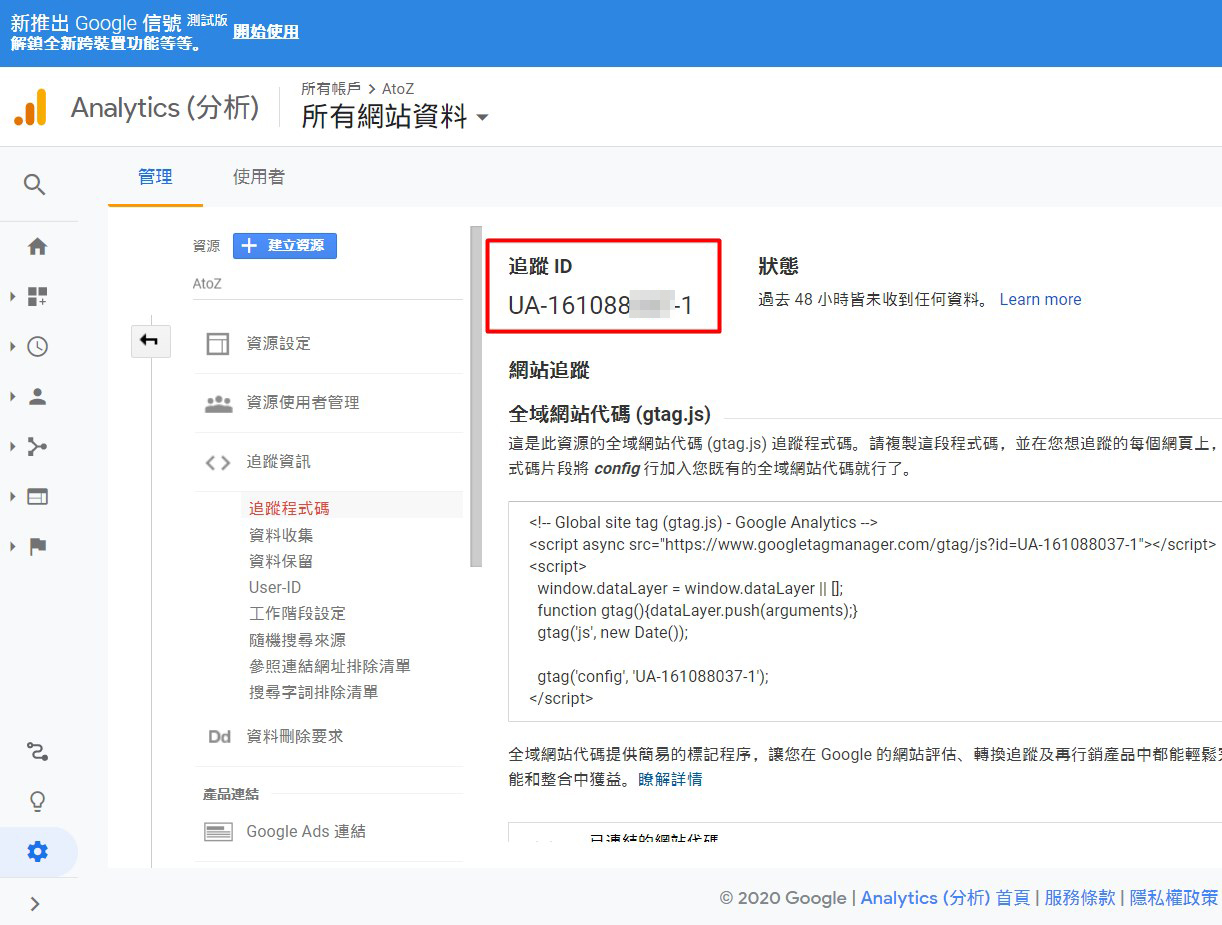Switch to the 使用者 tab

point(258,177)
